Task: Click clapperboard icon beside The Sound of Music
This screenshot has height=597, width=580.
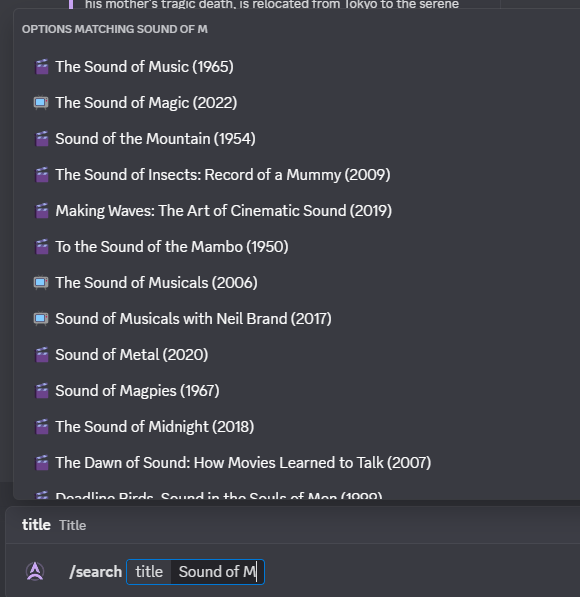Action: pos(42,67)
